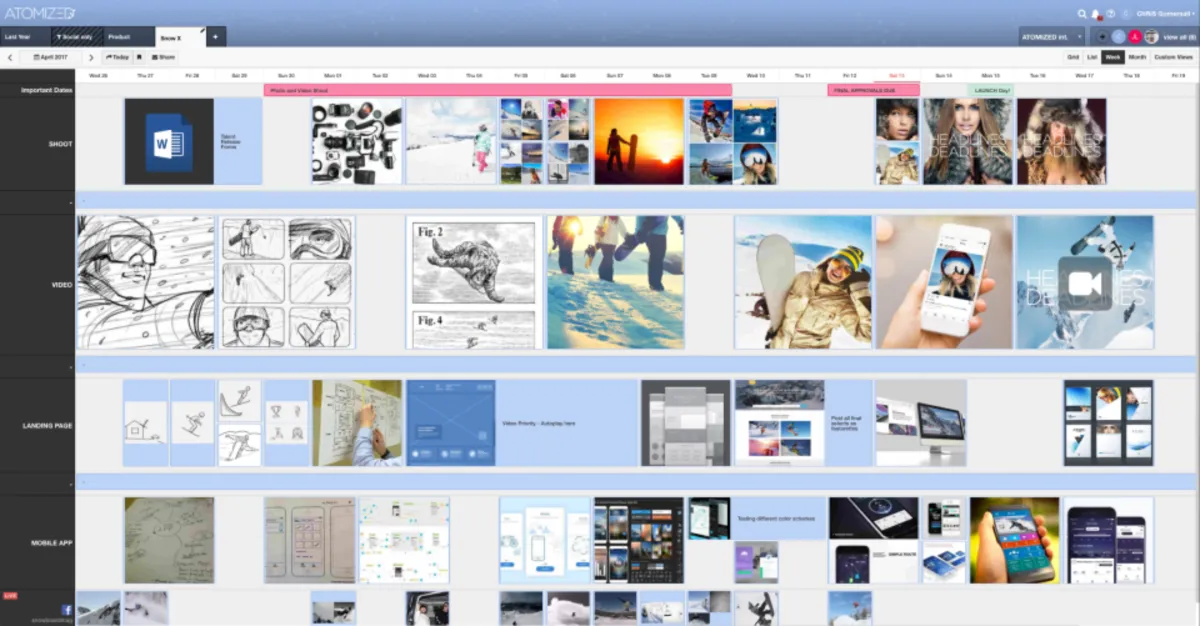Screen dimensions: 1200x626
Task: Open the handwritten mind-map sketch thumbnail
Action: pyautogui.click(x=169, y=540)
